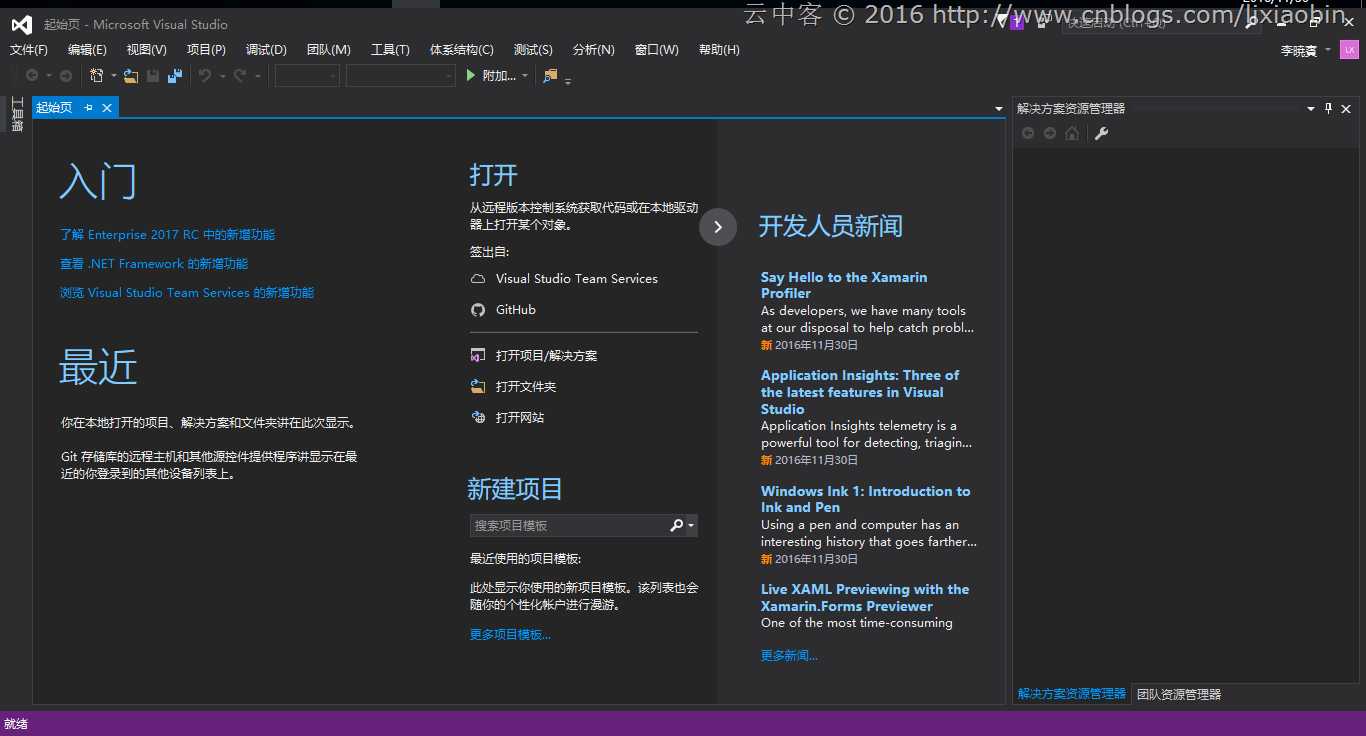The height and width of the screenshot is (736, 1366).
Task: Open the account dropdown next to 李晓宾
Action: 1328,50
